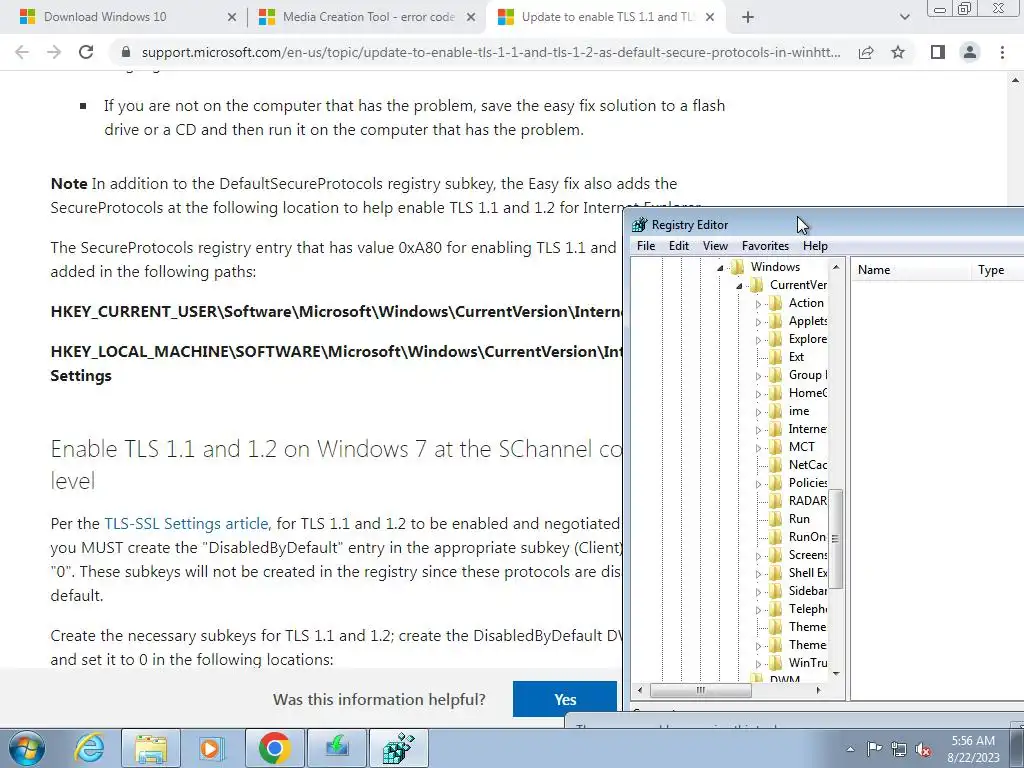Collapse the Windows key in the registry tree

(720, 268)
